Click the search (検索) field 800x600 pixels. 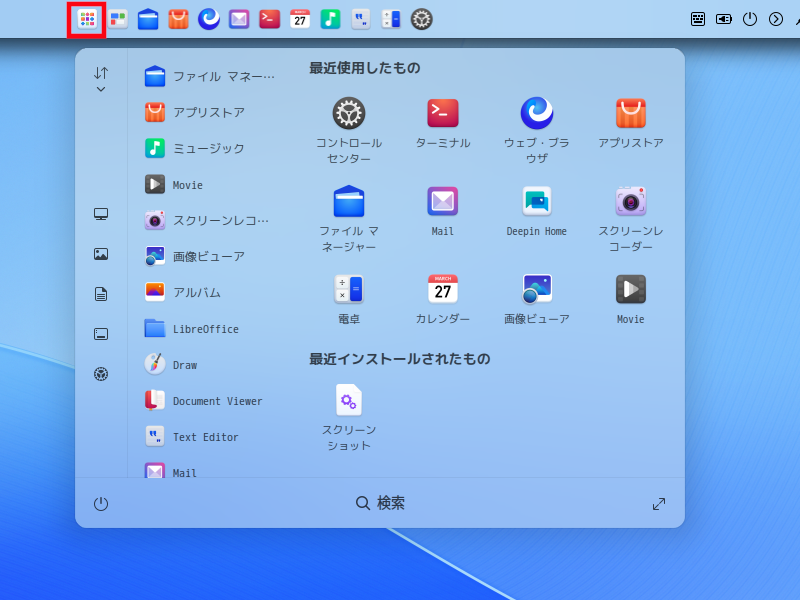[x=381, y=504]
